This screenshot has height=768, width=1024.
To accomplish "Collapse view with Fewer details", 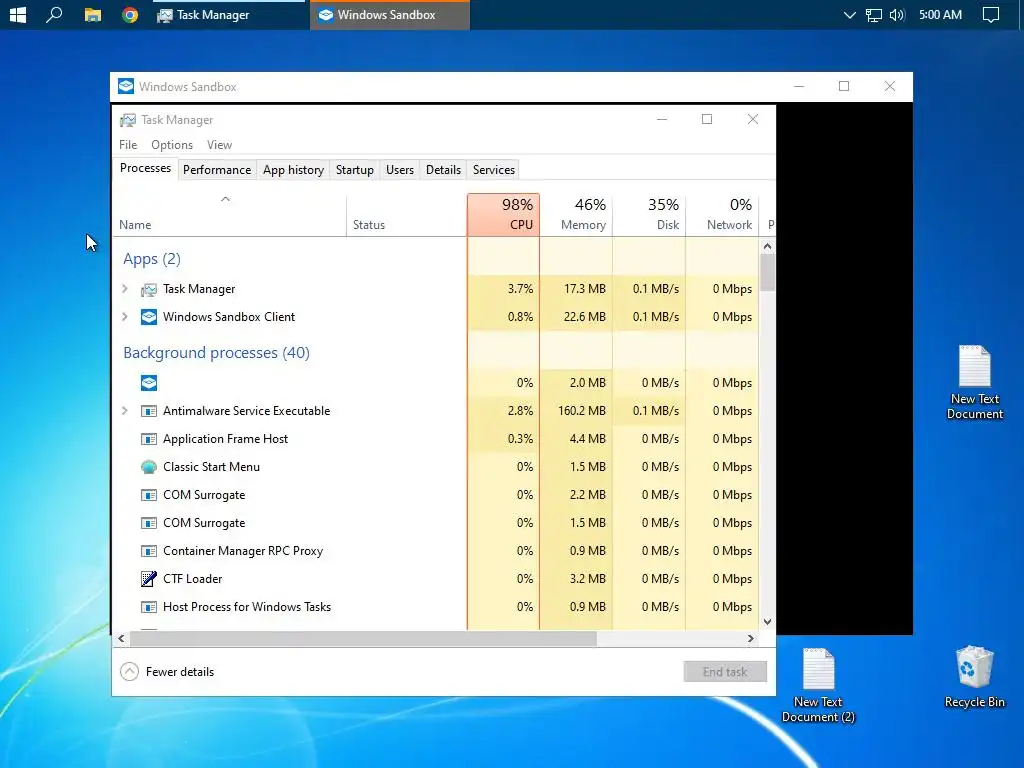I will (x=167, y=671).
